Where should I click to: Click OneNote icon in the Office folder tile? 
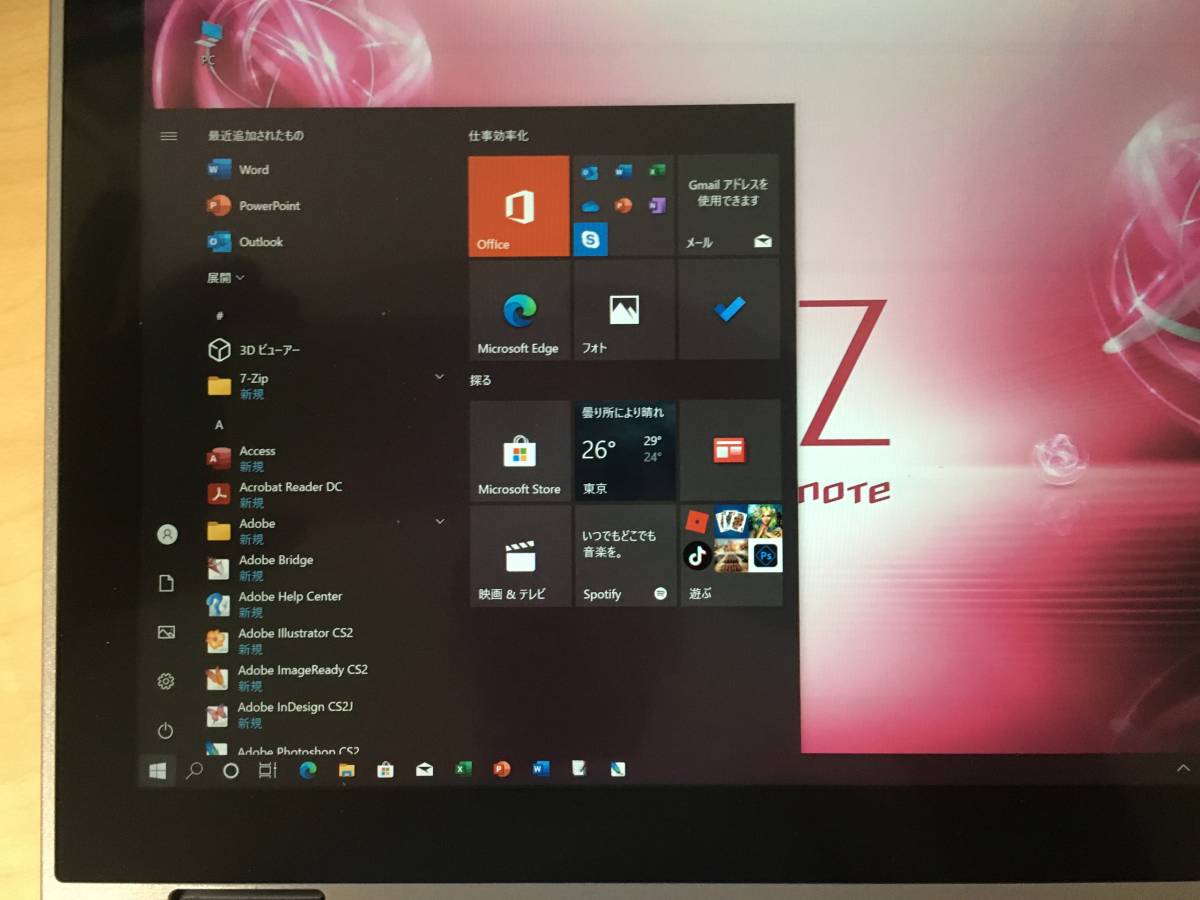point(657,205)
